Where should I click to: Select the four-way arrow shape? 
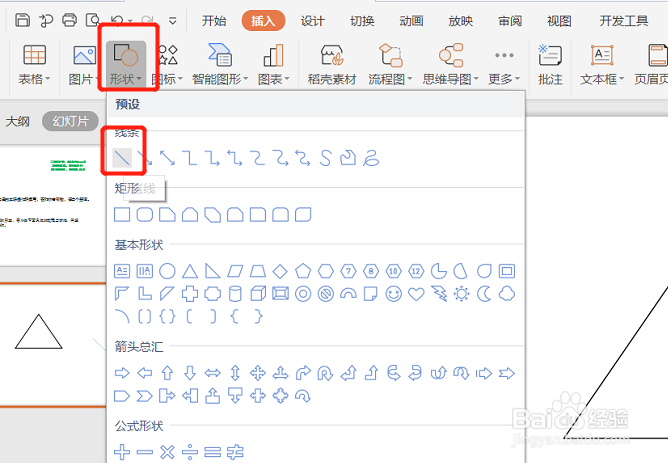click(x=258, y=373)
